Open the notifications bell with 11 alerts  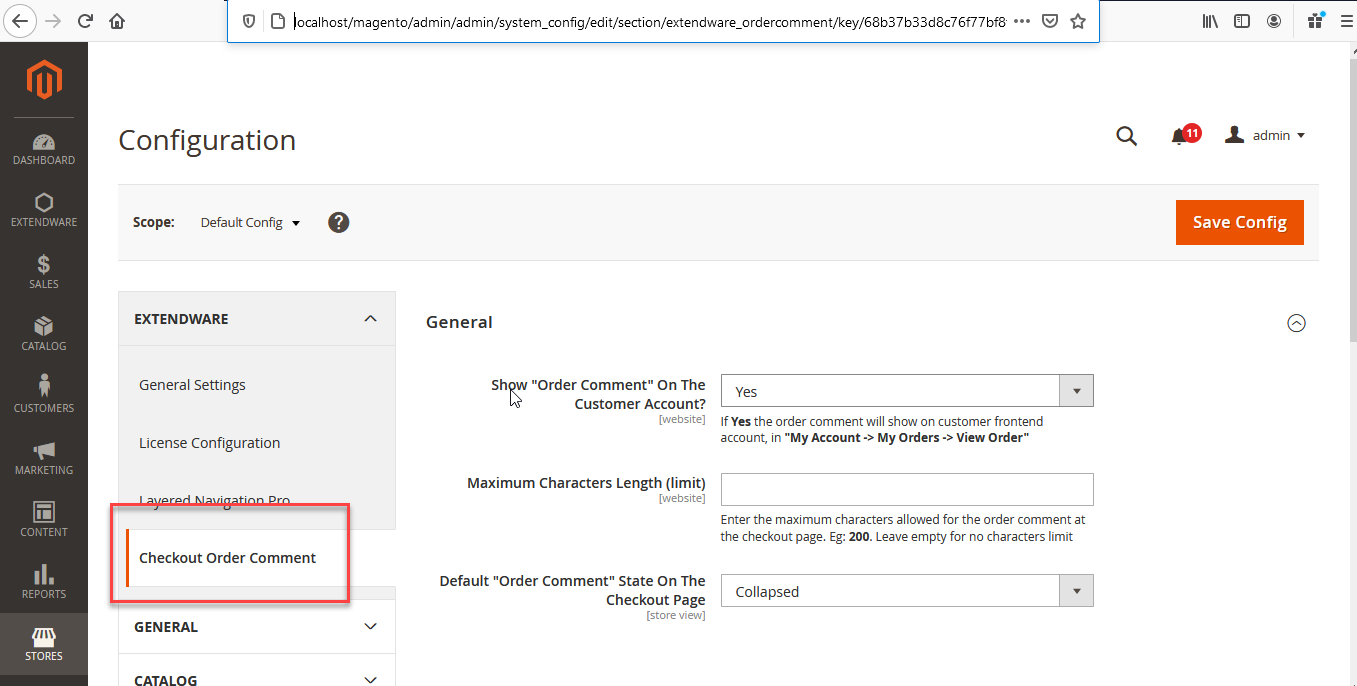click(1184, 135)
